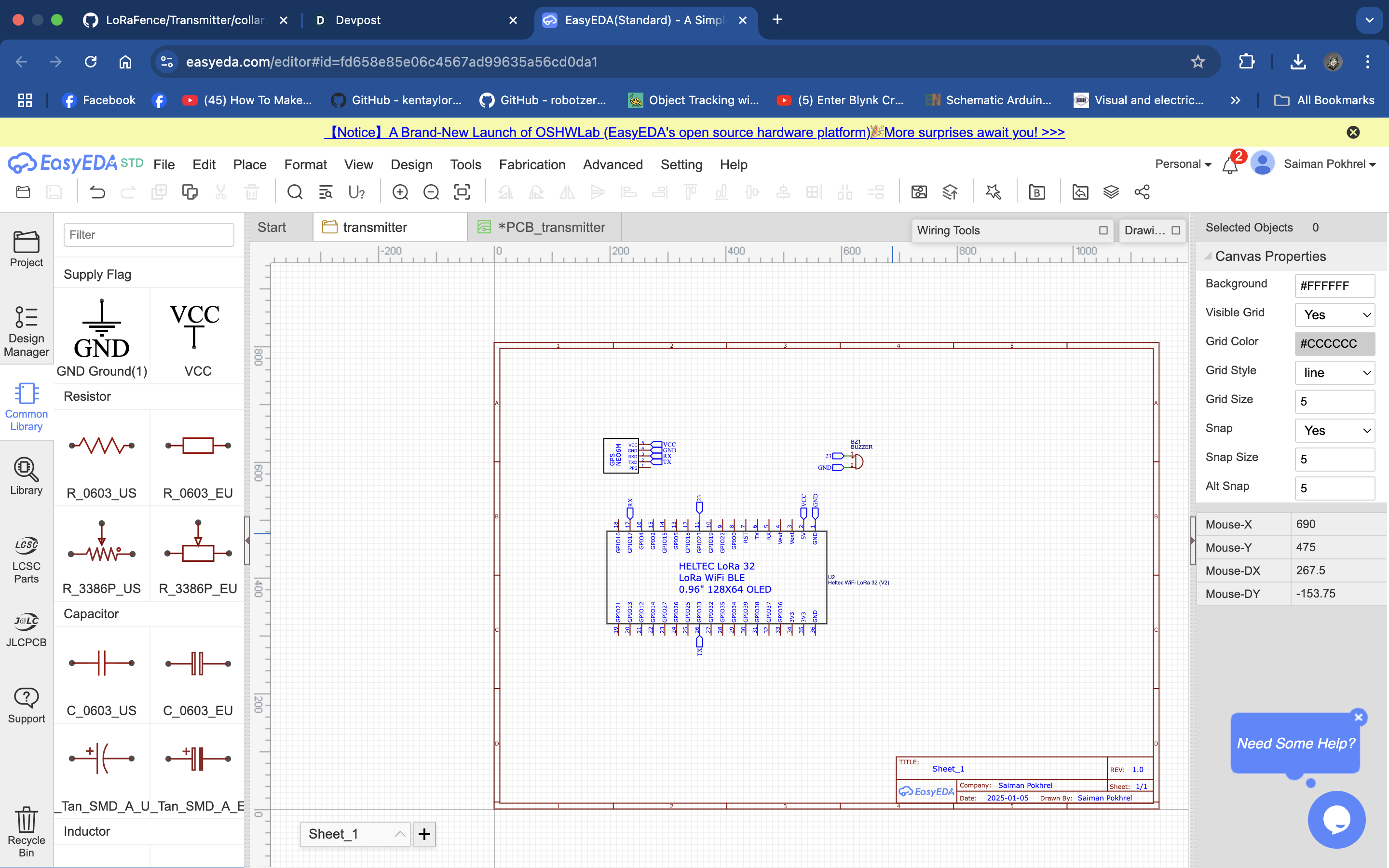Click the Zoom In magnifier icon
The image size is (1389, 868).
[400, 192]
